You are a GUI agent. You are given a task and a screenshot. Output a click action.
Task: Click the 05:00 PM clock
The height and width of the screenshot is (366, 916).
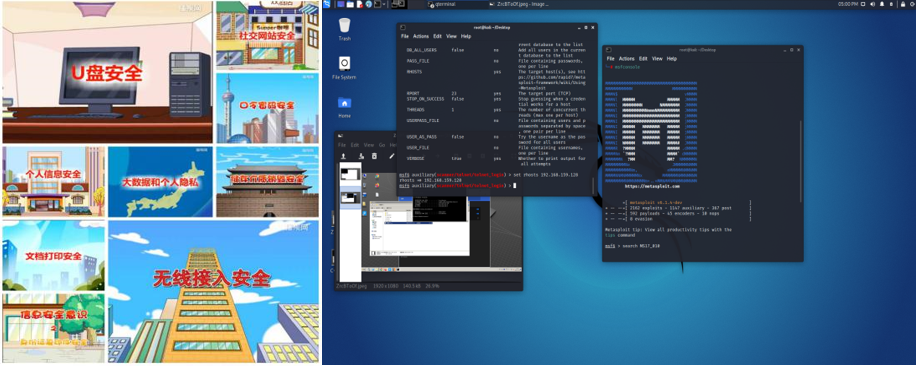tap(848, 4)
